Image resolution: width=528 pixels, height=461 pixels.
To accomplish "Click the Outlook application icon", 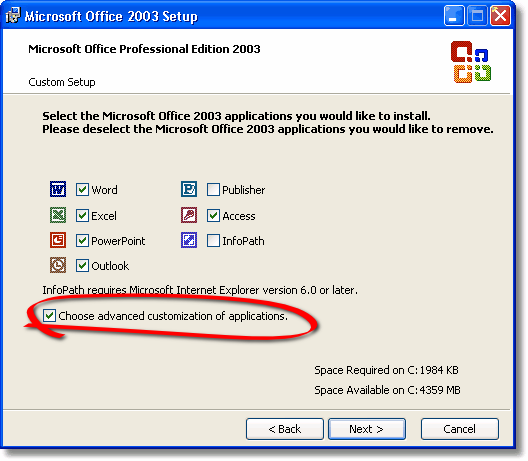I will click(58, 265).
